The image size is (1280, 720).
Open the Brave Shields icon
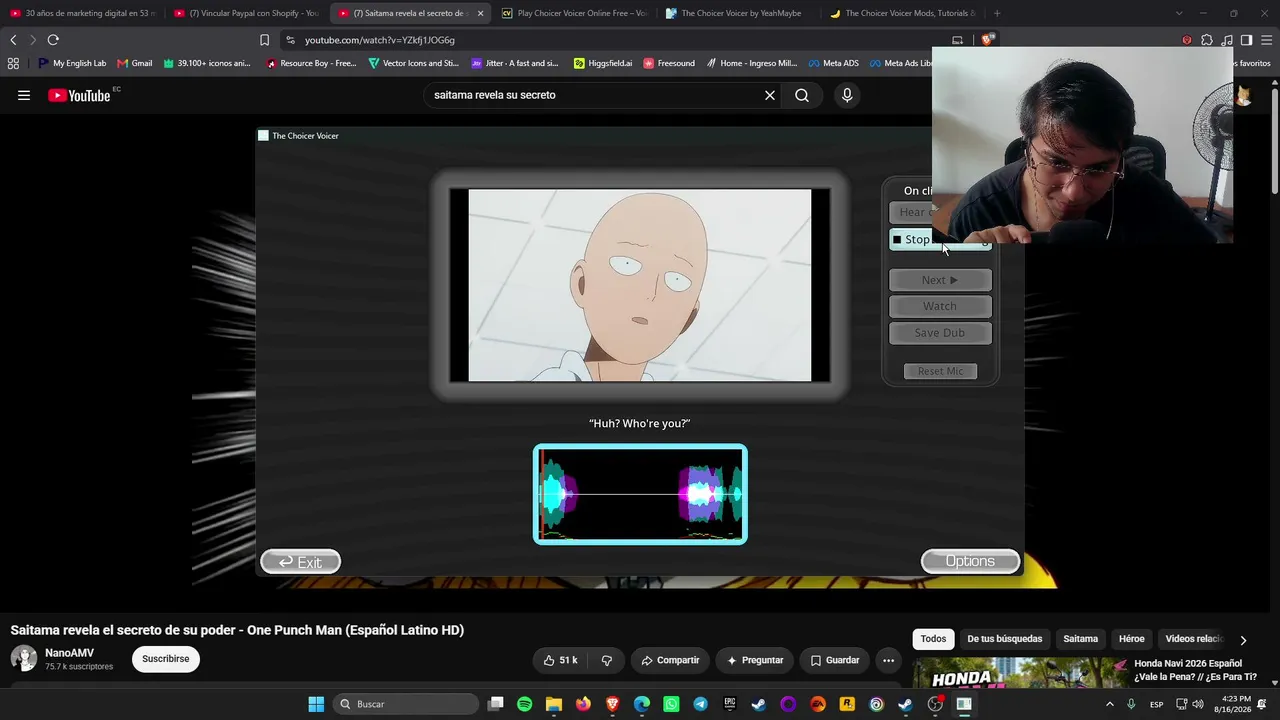tap(988, 40)
